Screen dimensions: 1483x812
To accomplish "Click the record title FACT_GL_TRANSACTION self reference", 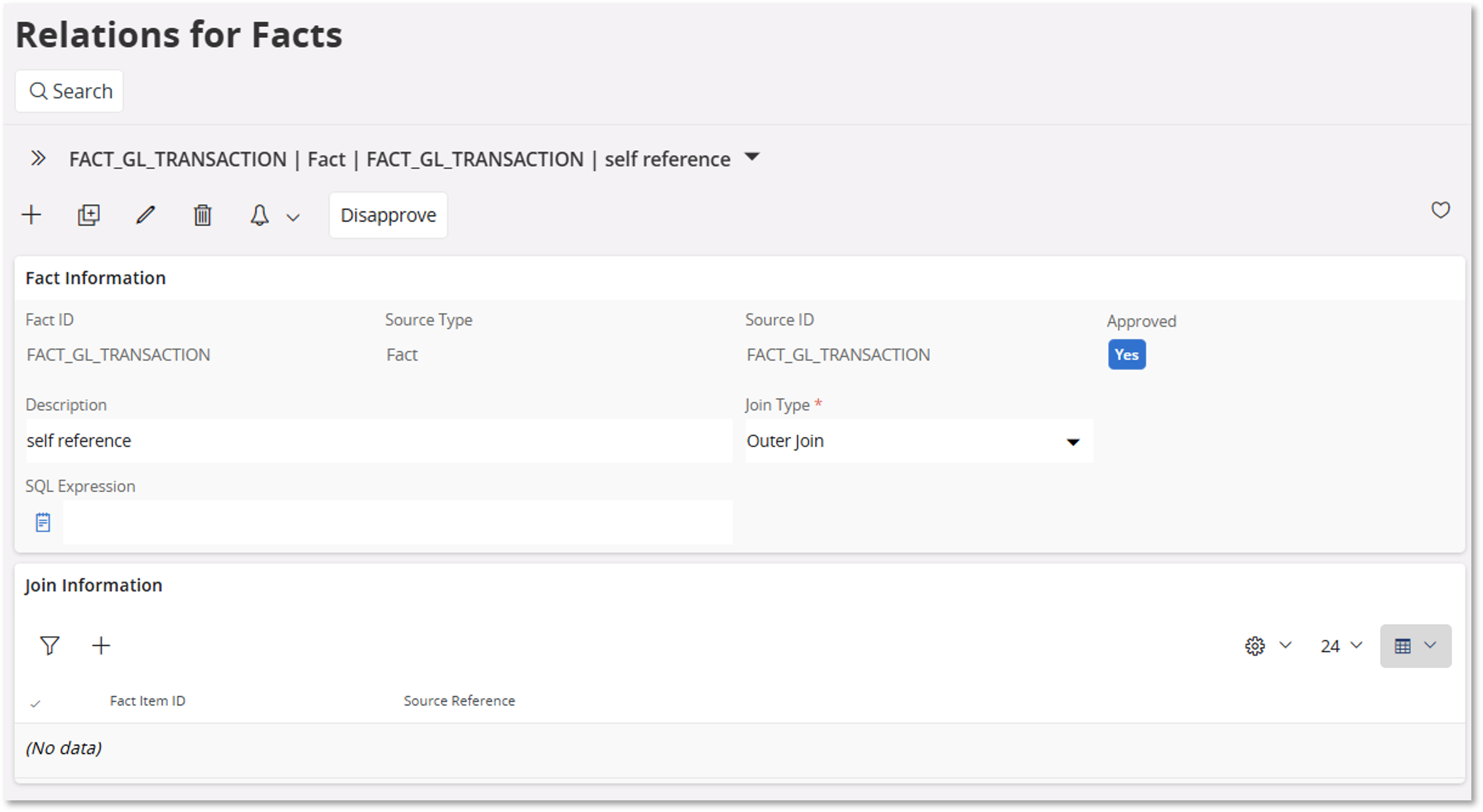I will coord(400,159).
